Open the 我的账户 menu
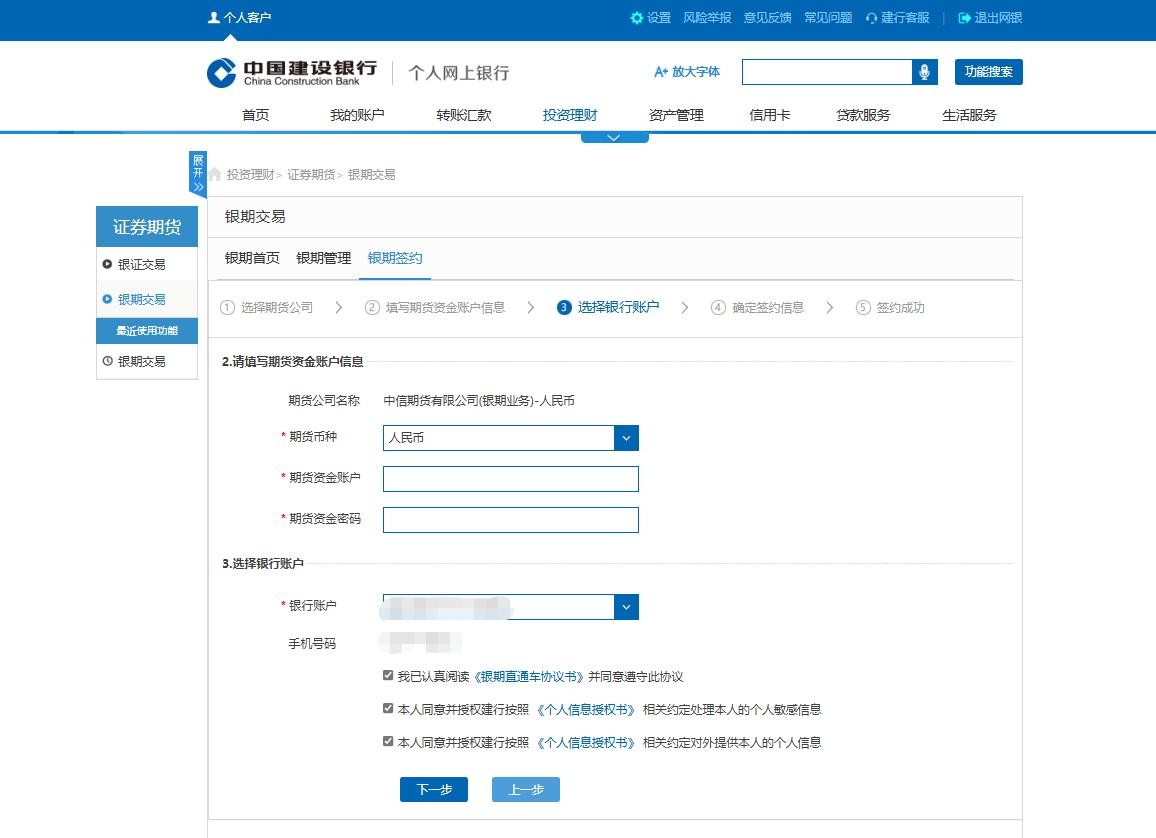 click(x=357, y=115)
